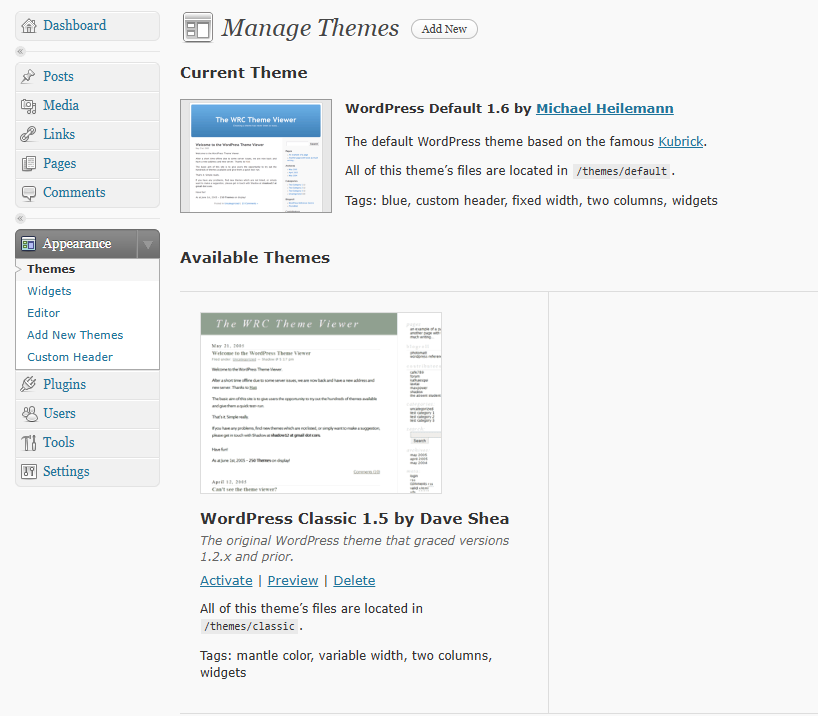
Task: Select Add New Themes in submenu
Action: pyautogui.click(x=75, y=335)
